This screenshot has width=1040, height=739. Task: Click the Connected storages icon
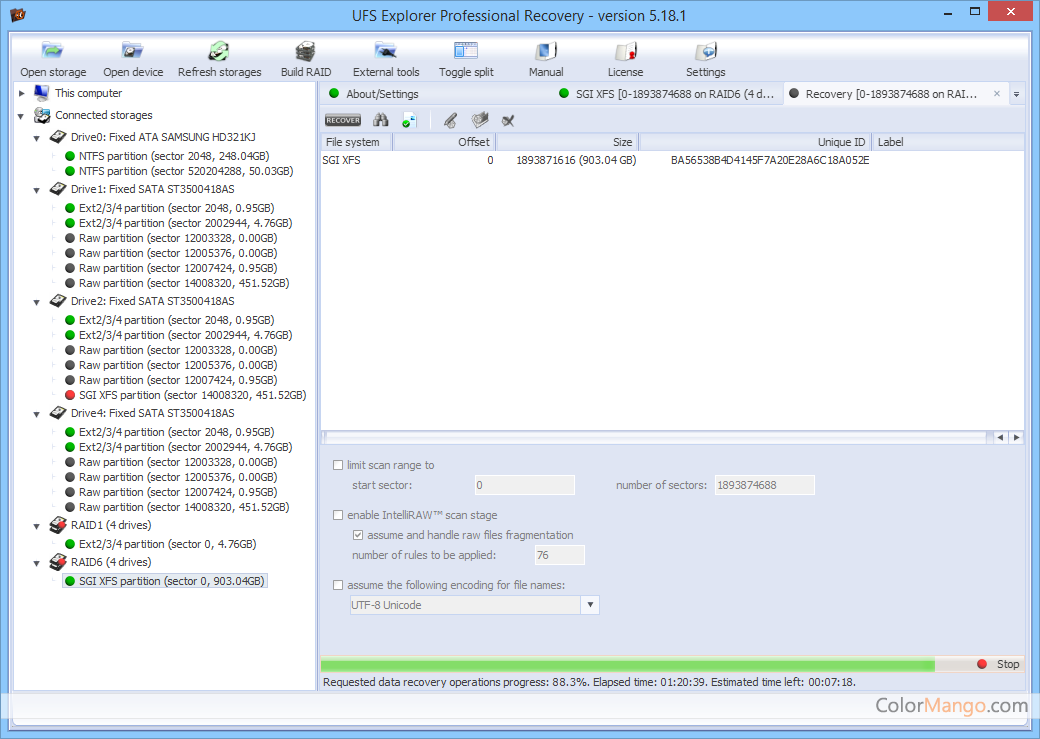pyautogui.click(x=42, y=115)
